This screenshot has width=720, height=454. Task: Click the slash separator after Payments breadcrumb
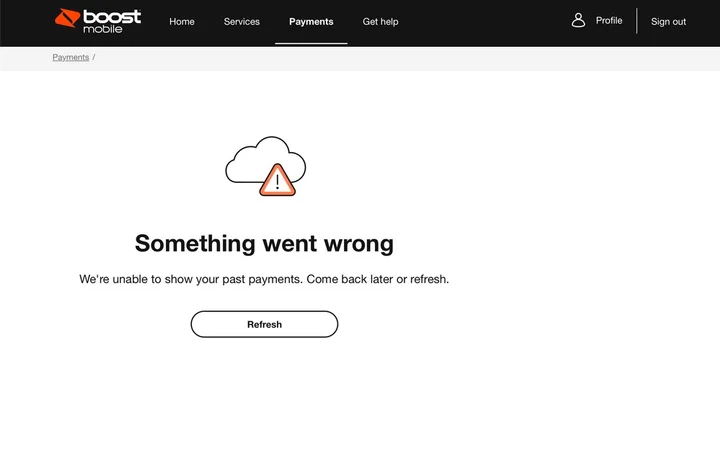[94, 57]
